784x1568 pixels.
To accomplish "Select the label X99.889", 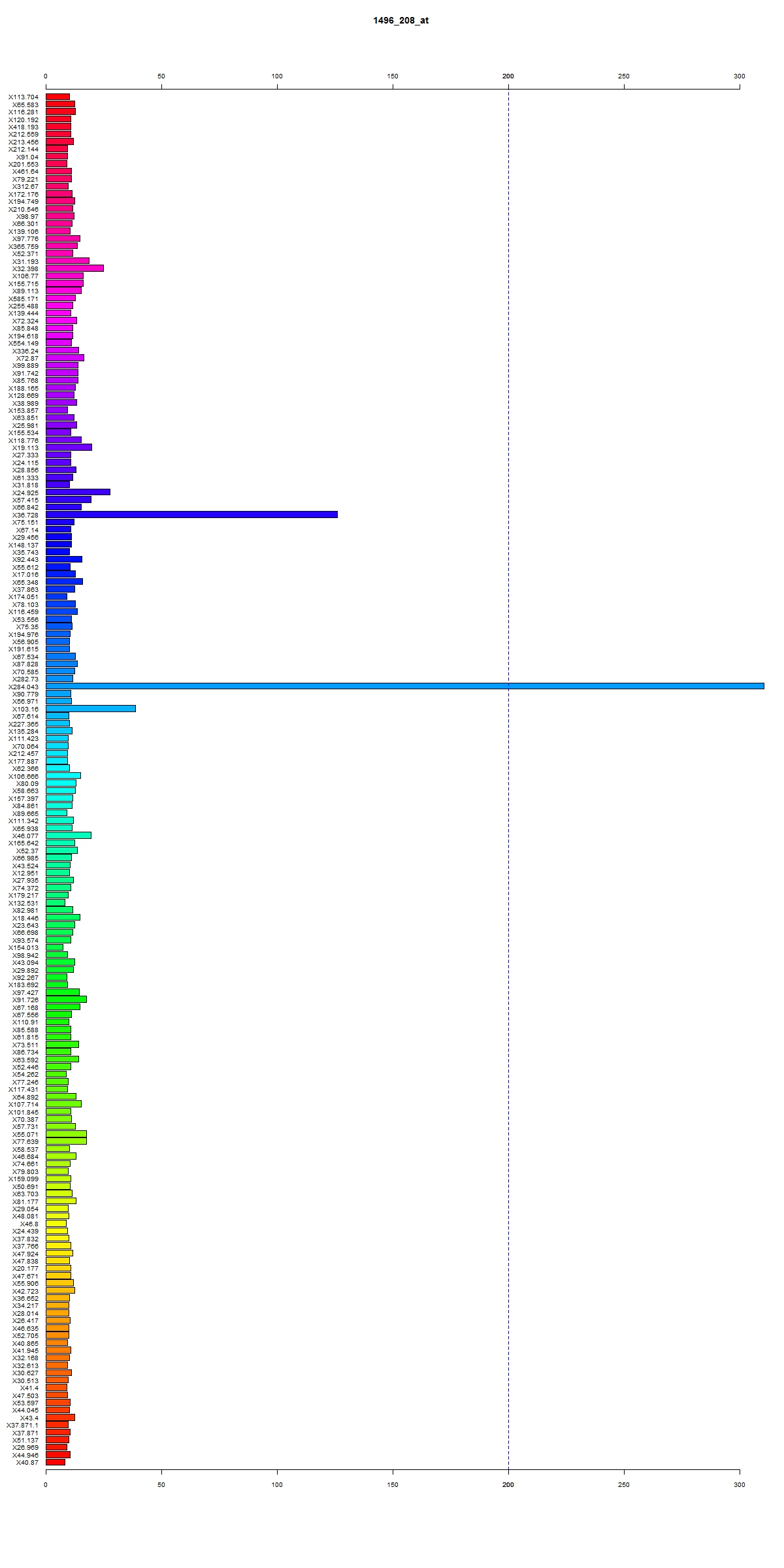I will (x=25, y=365).
